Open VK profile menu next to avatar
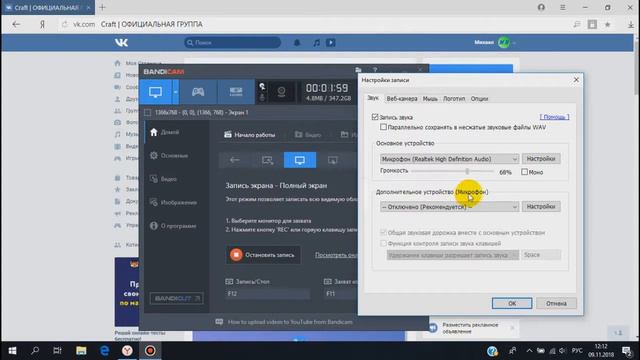Viewport: 640px width, 360px height. [x=514, y=42]
